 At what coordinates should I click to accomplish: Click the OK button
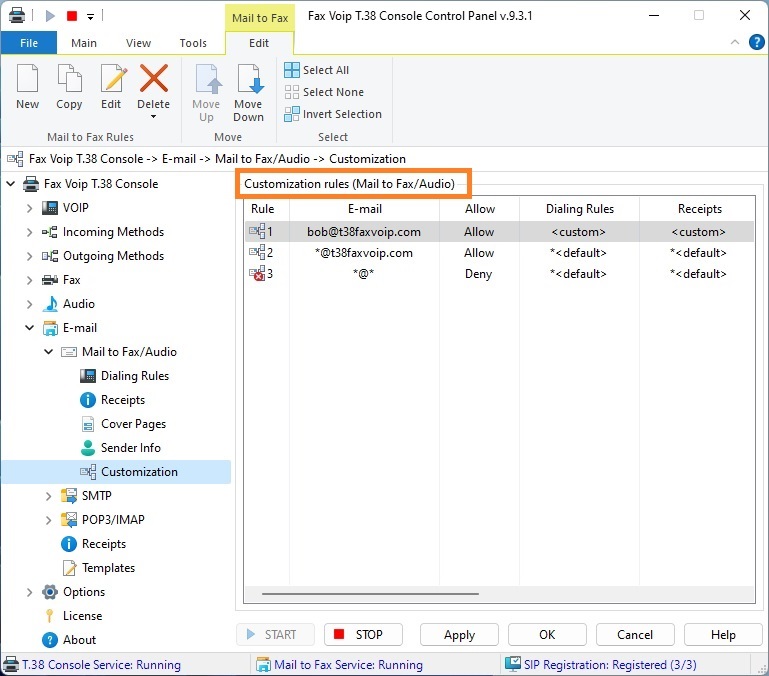pyautogui.click(x=547, y=634)
